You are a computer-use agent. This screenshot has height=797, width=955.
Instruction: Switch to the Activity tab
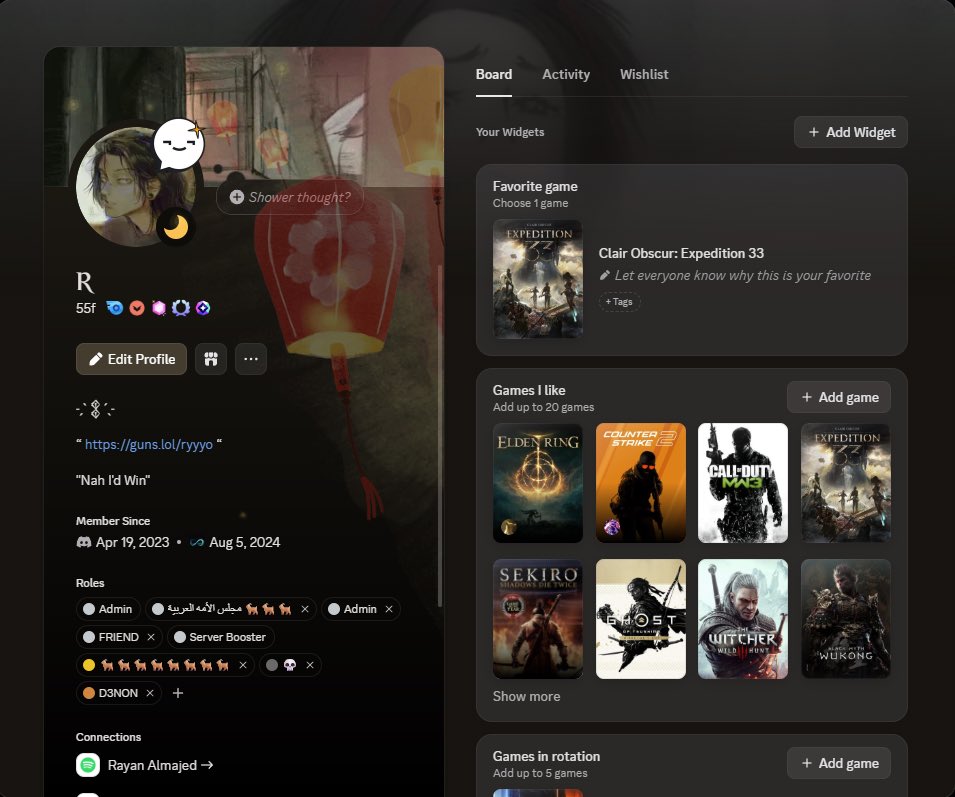566,74
